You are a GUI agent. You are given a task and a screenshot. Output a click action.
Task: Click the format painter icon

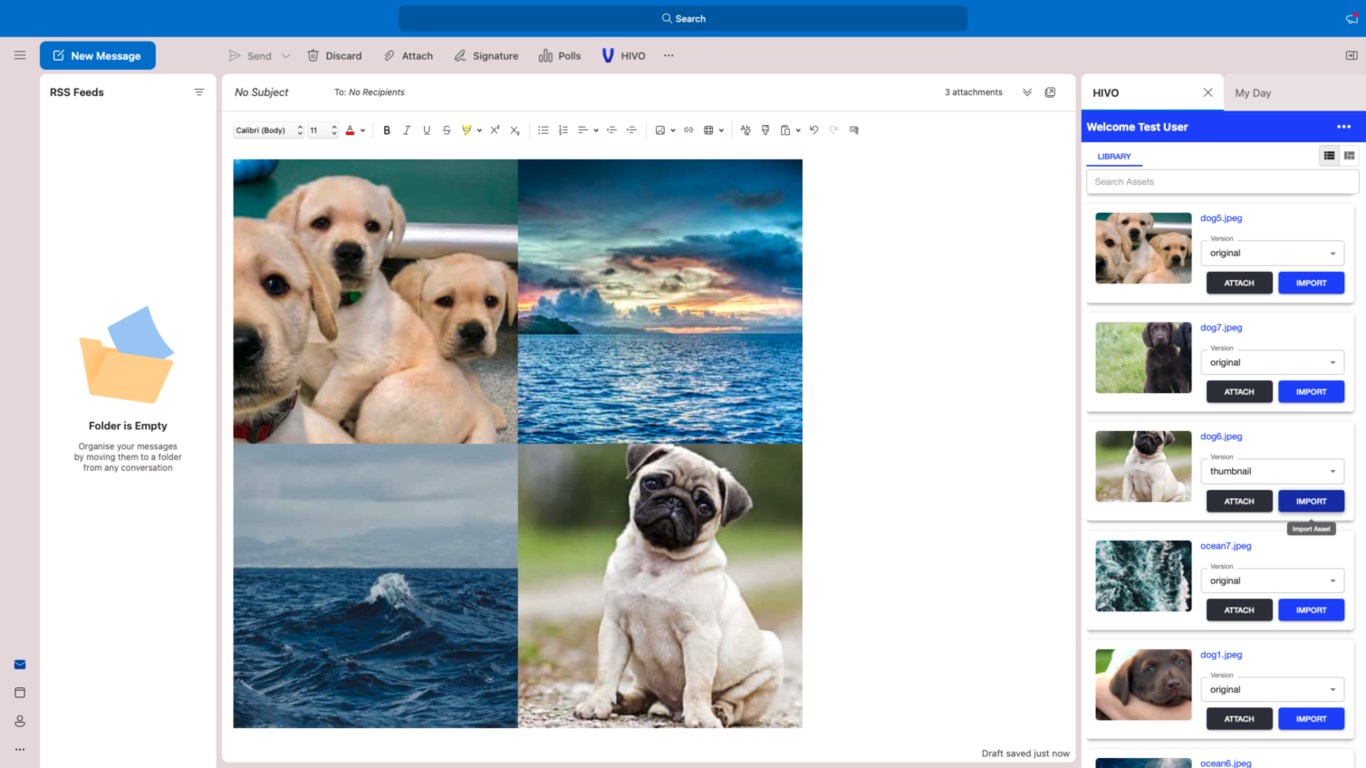pyautogui.click(x=765, y=130)
